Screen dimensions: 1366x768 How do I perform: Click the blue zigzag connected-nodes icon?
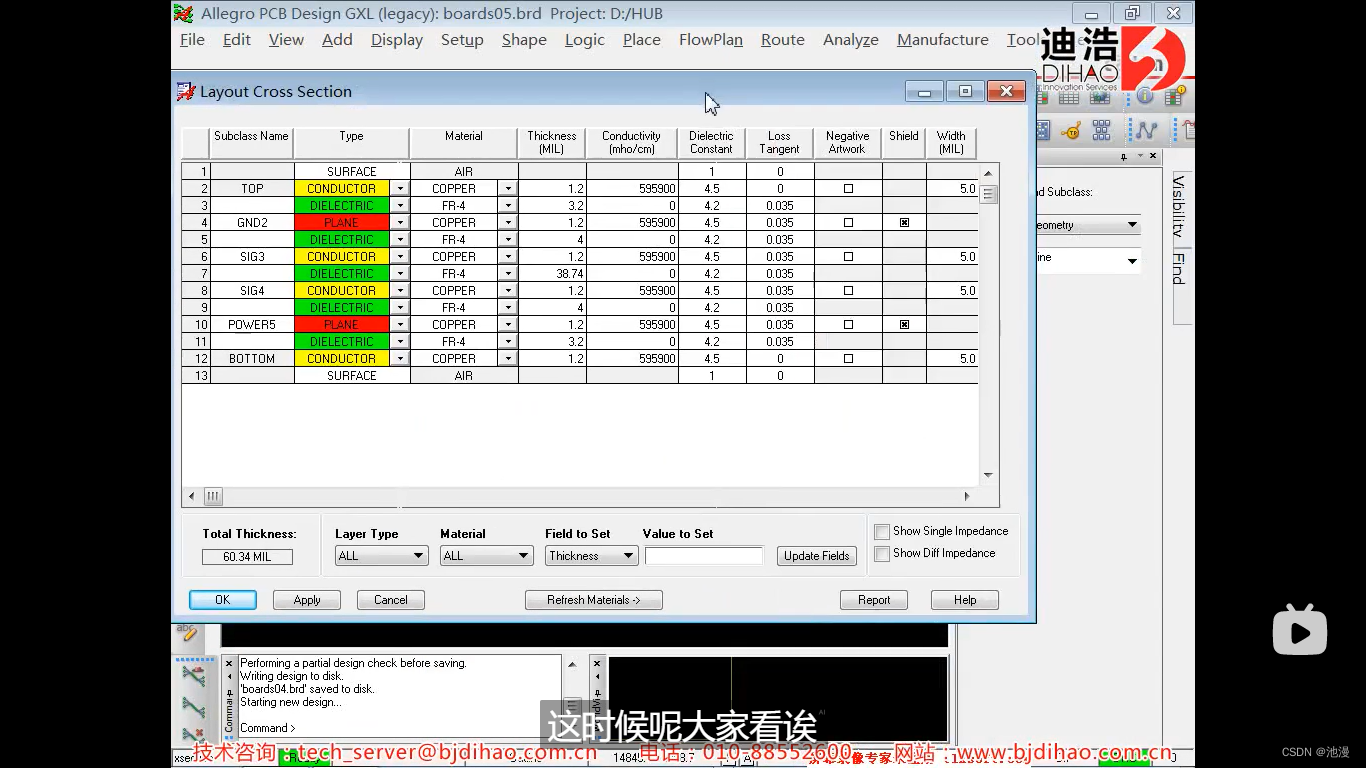[x=1146, y=131]
